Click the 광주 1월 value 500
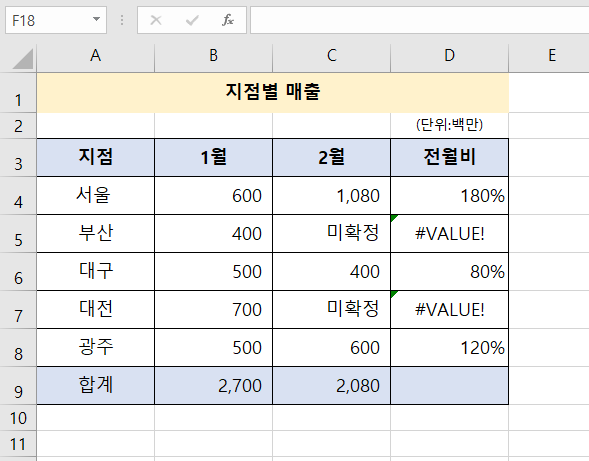The height and width of the screenshot is (461, 589). [x=213, y=348]
